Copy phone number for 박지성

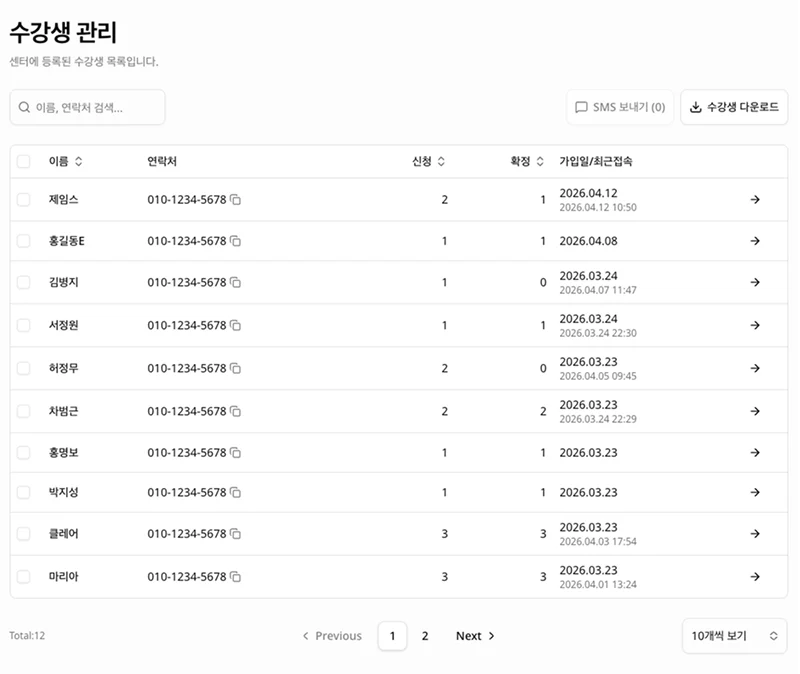click(x=235, y=492)
